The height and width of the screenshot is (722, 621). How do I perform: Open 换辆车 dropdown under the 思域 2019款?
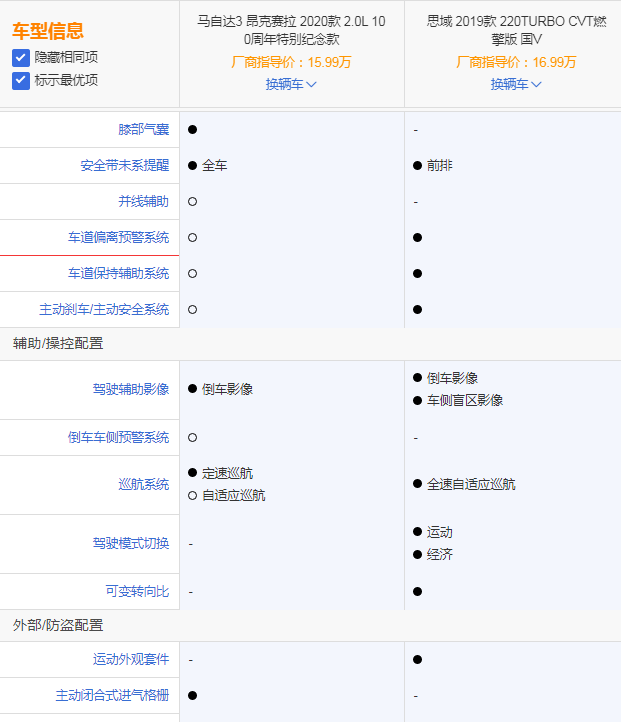(516, 85)
